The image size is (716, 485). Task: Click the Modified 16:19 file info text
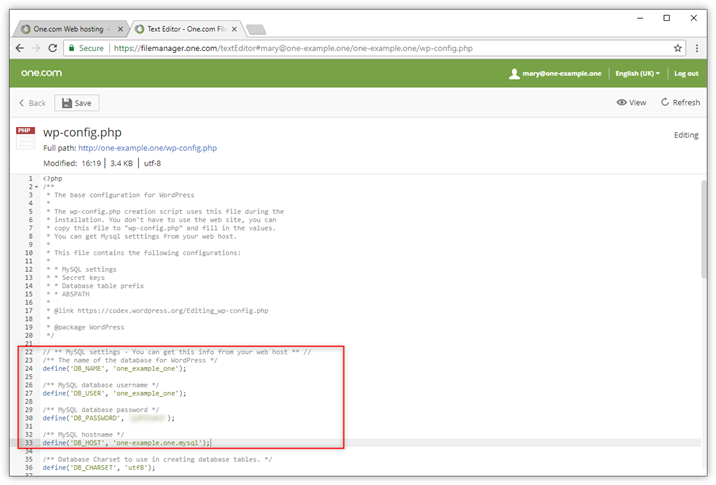pyautogui.click(x=72, y=163)
